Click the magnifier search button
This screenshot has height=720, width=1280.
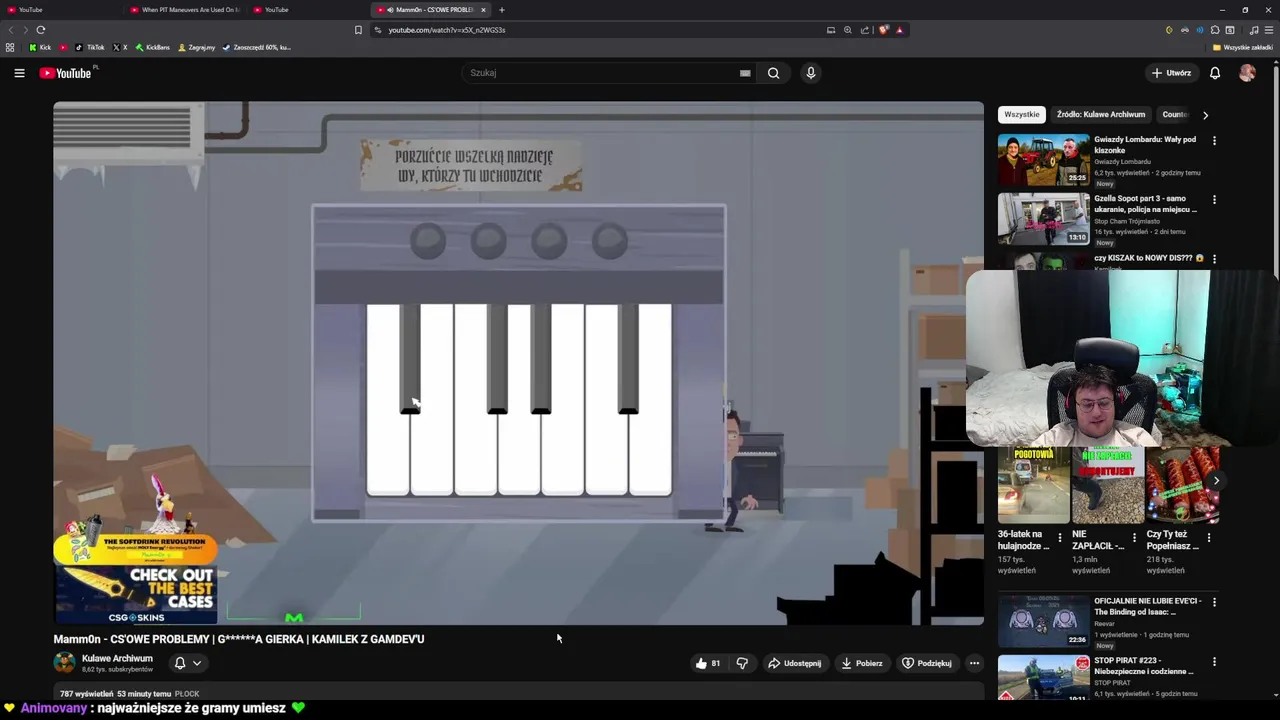[x=773, y=73]
